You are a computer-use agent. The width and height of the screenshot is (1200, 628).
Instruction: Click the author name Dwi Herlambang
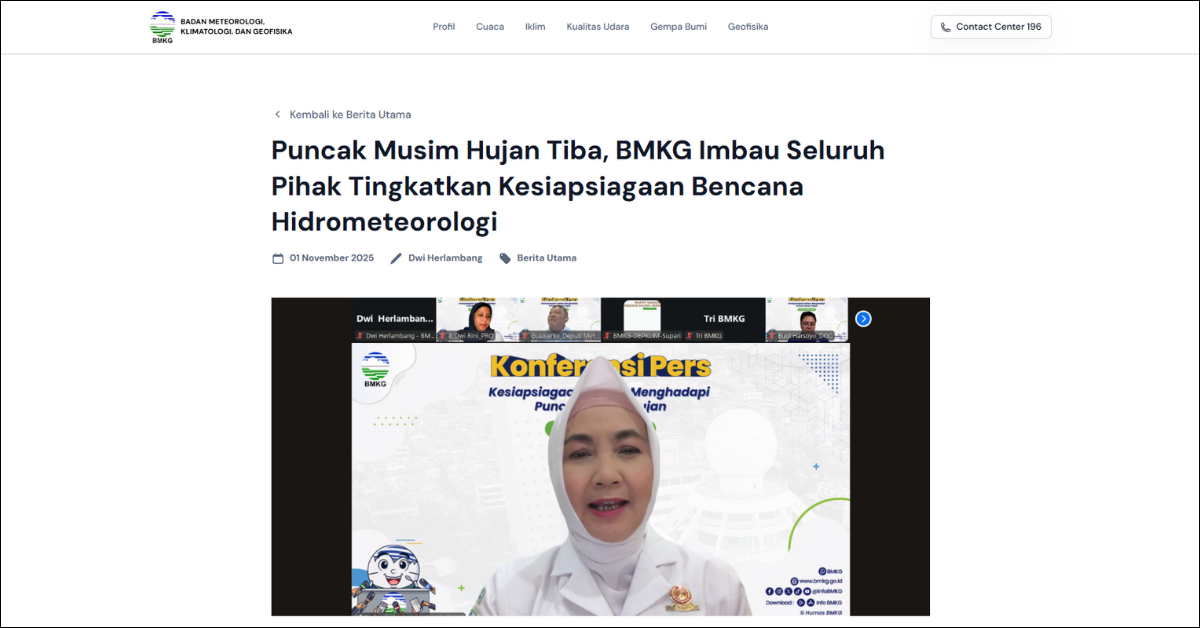pyautogui.click(x=445, y=258)
